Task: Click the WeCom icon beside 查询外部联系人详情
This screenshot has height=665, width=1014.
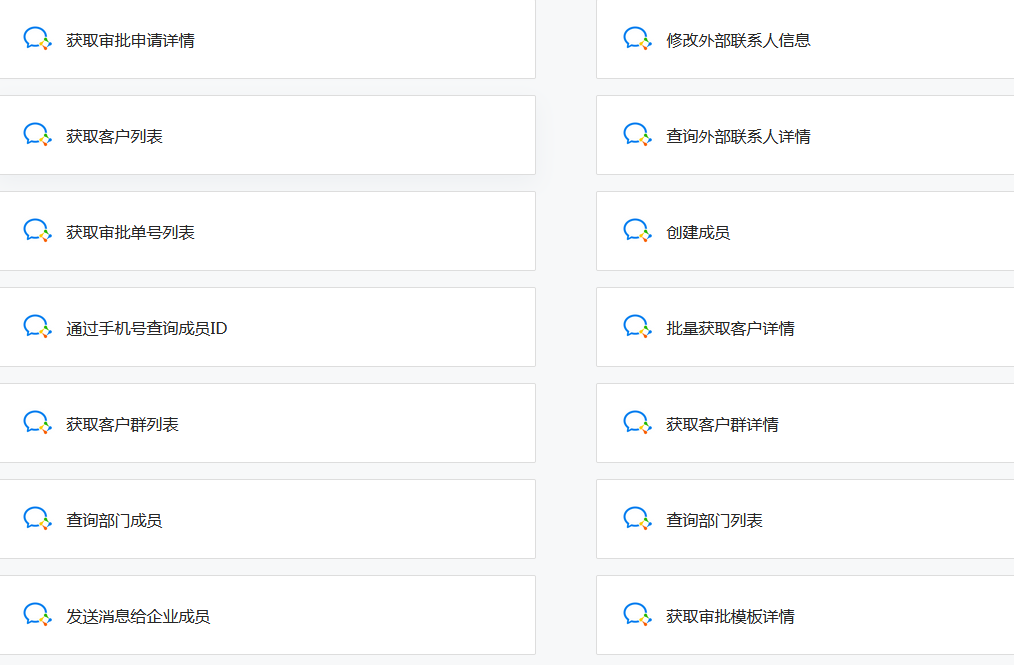Action: tap(638, 135)
